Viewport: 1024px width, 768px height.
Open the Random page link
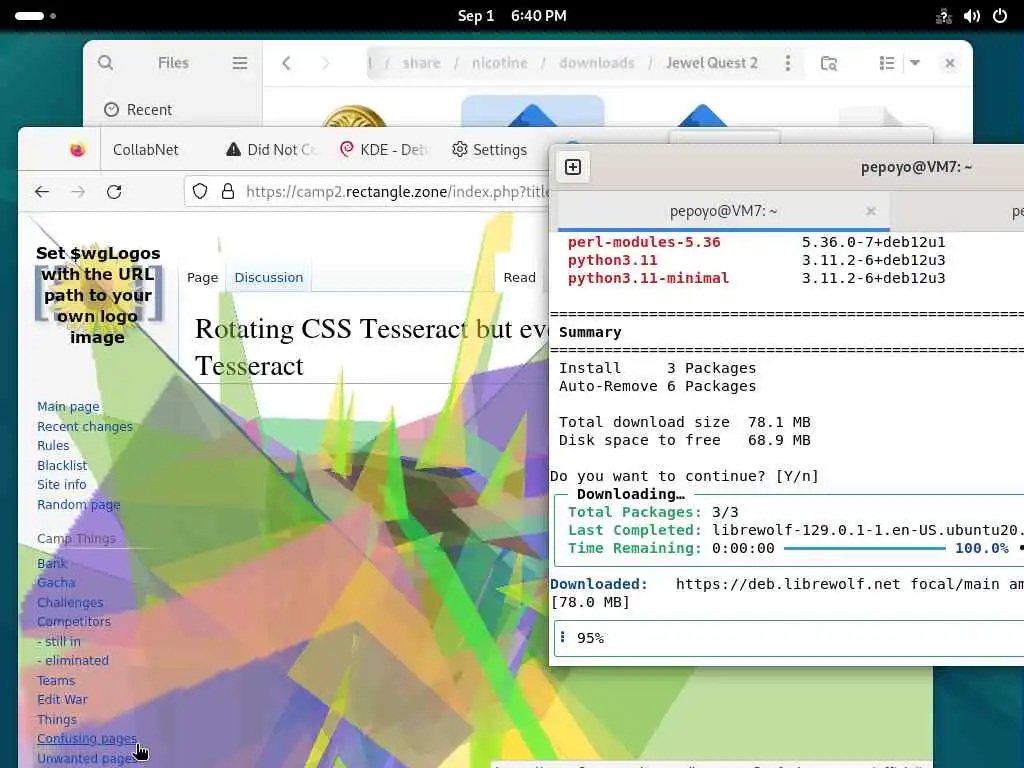(78, 504)
